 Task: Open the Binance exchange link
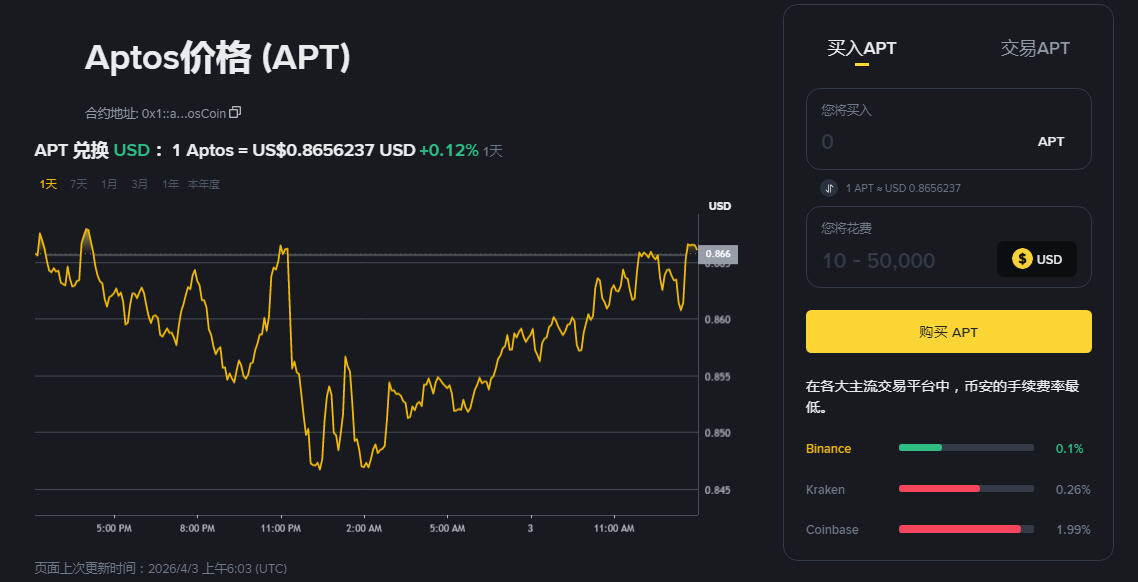coord(828,448)
